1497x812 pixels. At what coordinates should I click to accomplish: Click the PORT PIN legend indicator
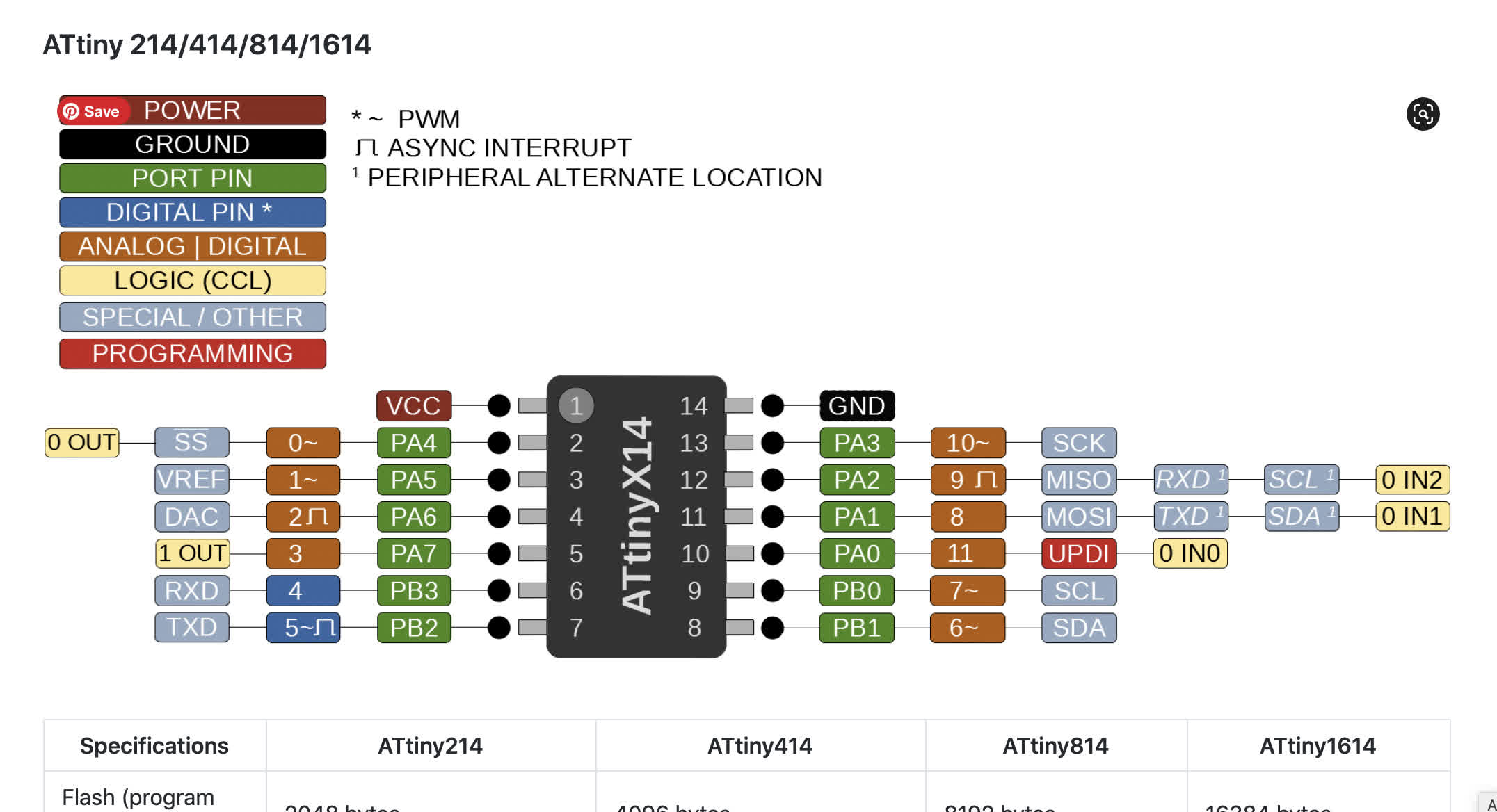(193, 177)
